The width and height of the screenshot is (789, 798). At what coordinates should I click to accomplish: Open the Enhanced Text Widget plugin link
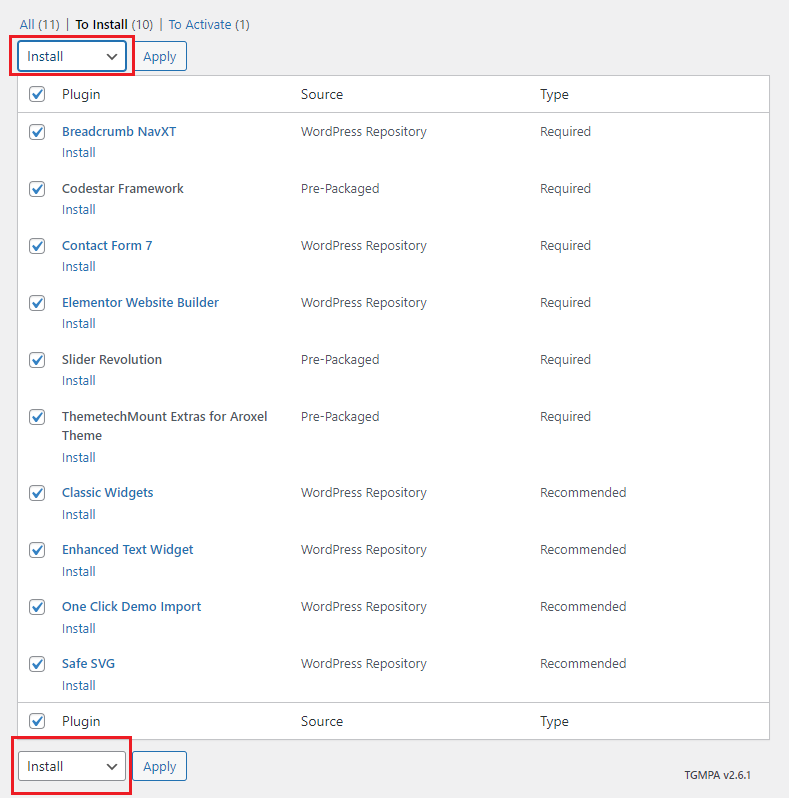(128, 549)
